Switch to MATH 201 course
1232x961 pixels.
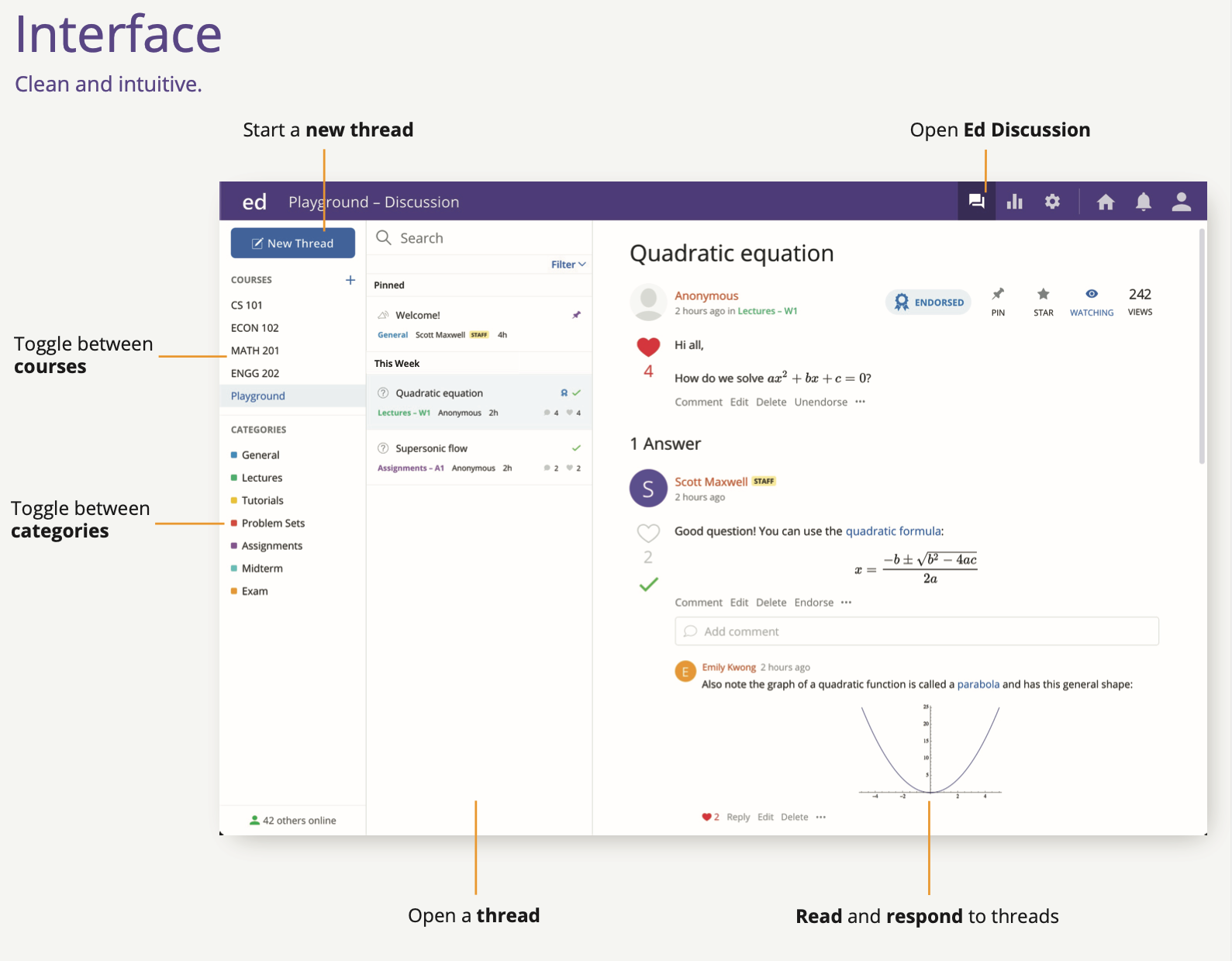(x=255, y=350)
